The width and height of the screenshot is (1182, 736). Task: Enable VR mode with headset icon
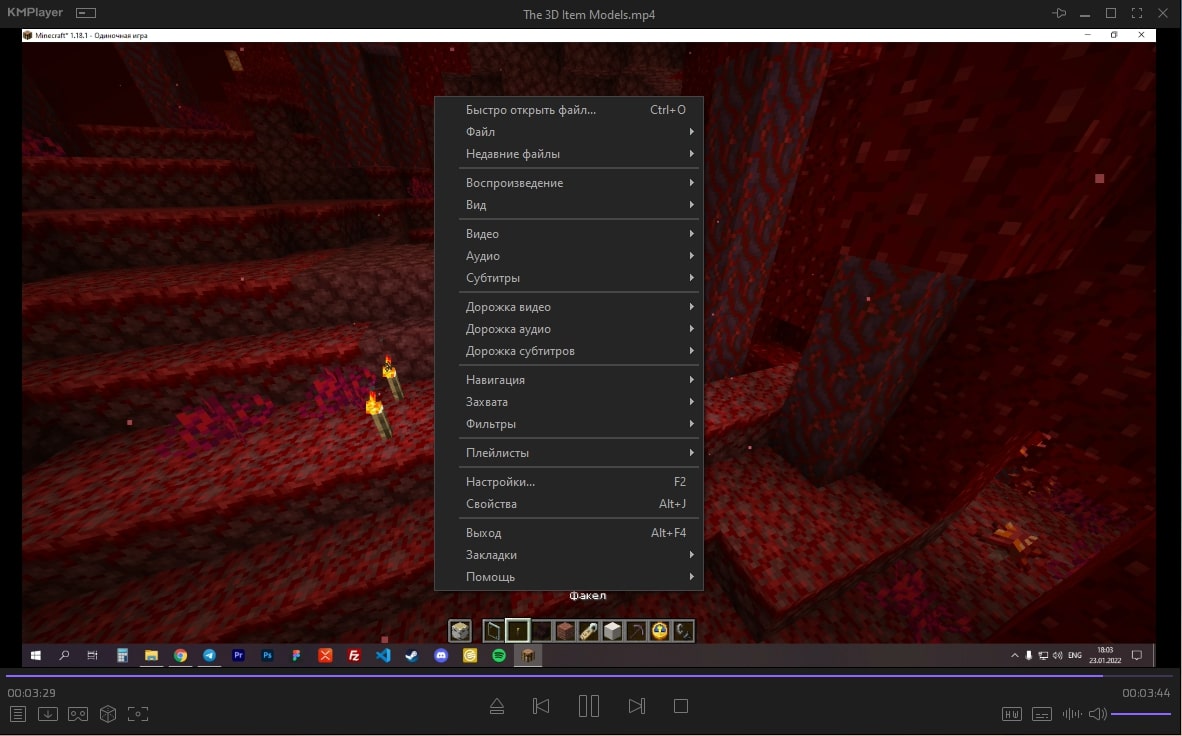click(x=78, y=714)
